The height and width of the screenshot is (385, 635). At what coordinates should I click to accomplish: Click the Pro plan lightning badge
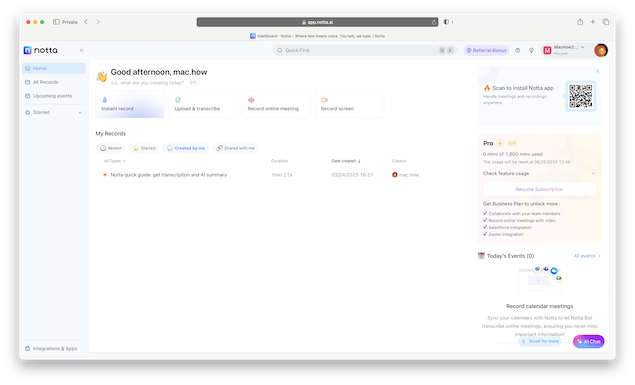pos(500,143)
